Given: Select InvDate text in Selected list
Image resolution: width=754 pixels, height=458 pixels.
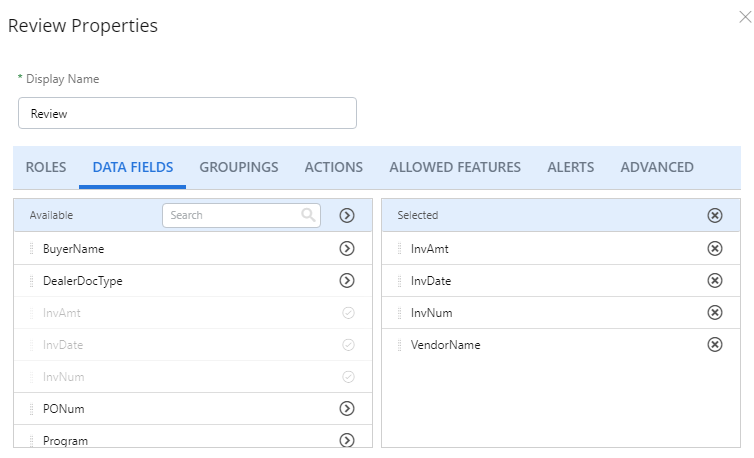Looking at the screenshot, I should tap(431, 281).
